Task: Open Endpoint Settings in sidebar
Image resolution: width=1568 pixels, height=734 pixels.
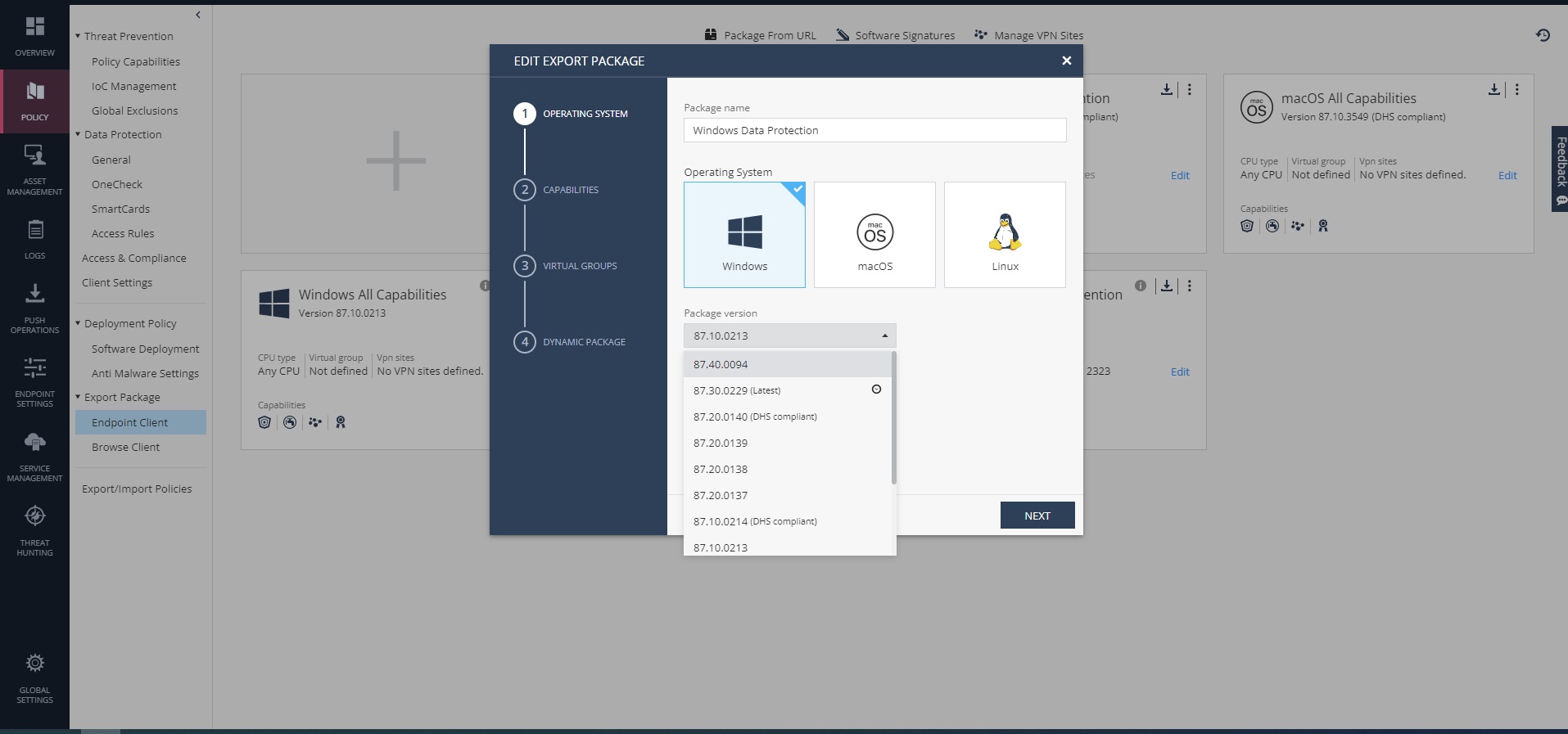Action: [34, 382]
